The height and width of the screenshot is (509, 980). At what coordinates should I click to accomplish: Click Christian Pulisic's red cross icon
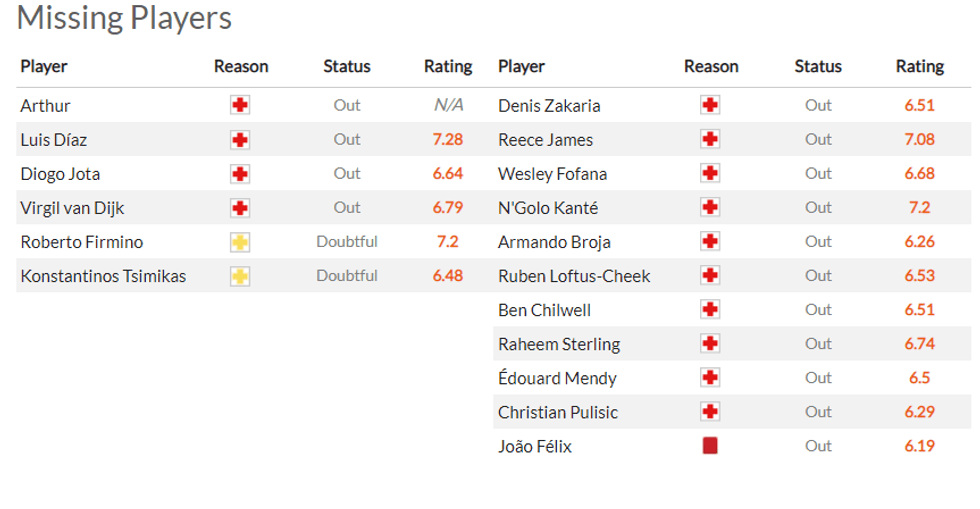[x=710, y=412]
